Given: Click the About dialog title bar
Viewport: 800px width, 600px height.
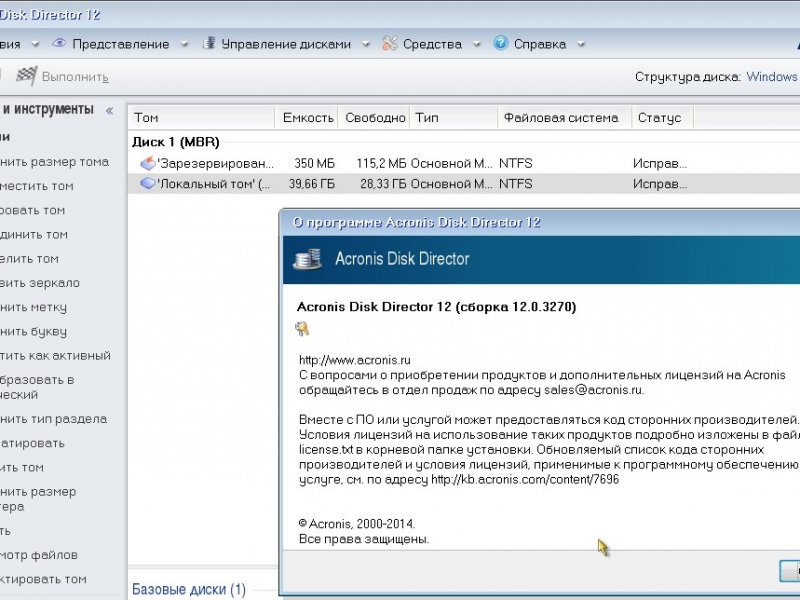Looking at the screenshot, I should coord(540,222).
